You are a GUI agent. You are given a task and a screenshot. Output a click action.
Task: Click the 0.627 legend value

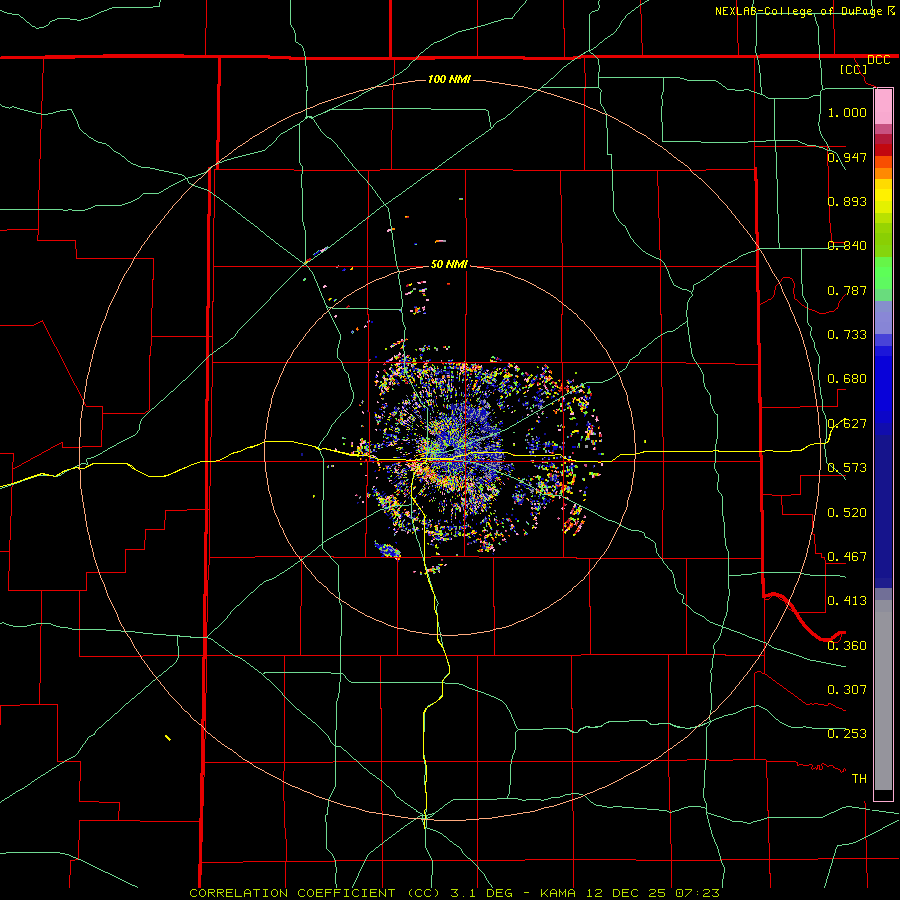[x=847, y=423]
